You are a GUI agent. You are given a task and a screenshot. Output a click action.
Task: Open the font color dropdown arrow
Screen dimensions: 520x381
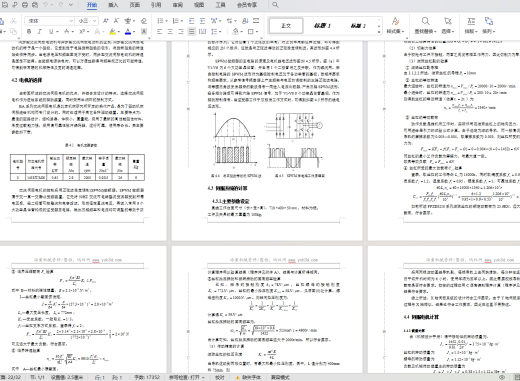click(134, 32)
